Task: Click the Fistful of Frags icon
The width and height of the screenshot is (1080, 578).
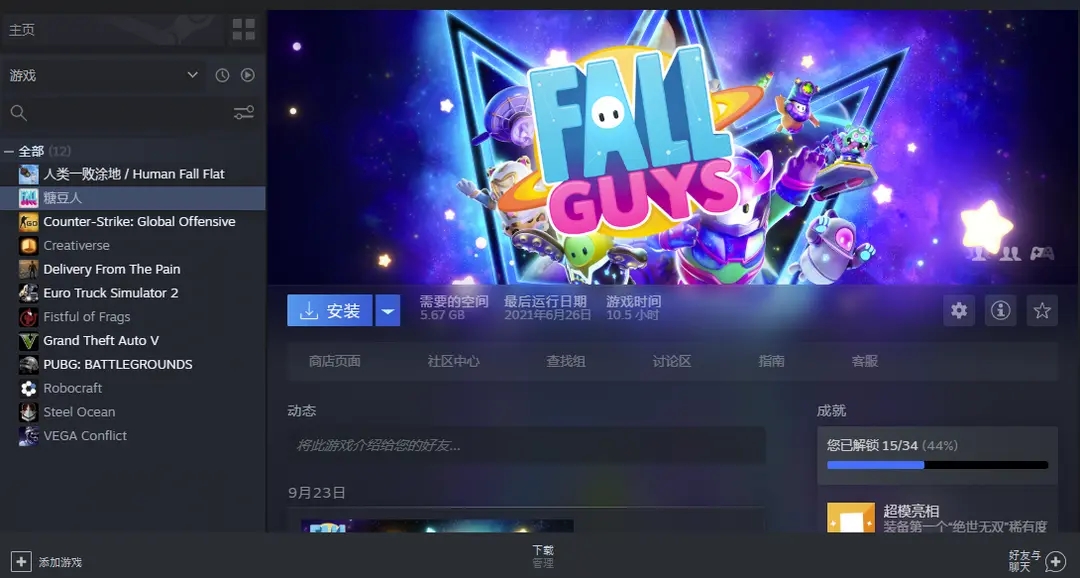Action: coord(28,317)
